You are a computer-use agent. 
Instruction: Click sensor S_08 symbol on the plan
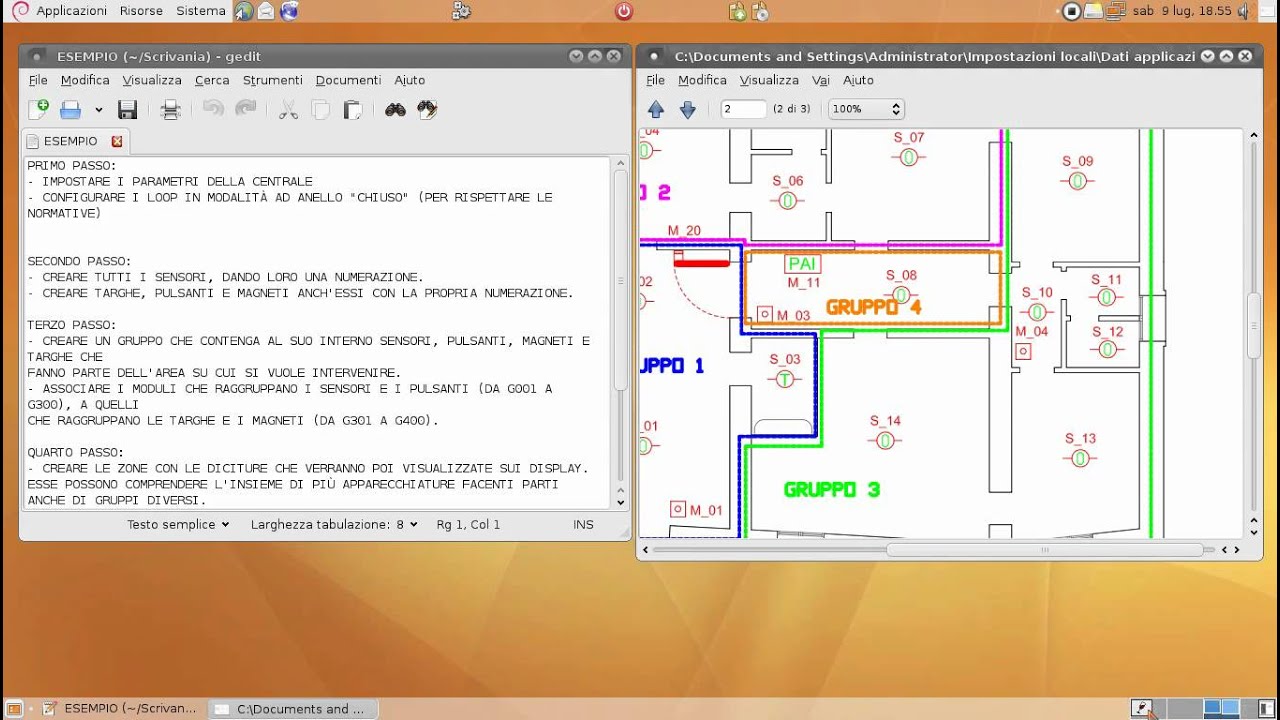point(902,295)
